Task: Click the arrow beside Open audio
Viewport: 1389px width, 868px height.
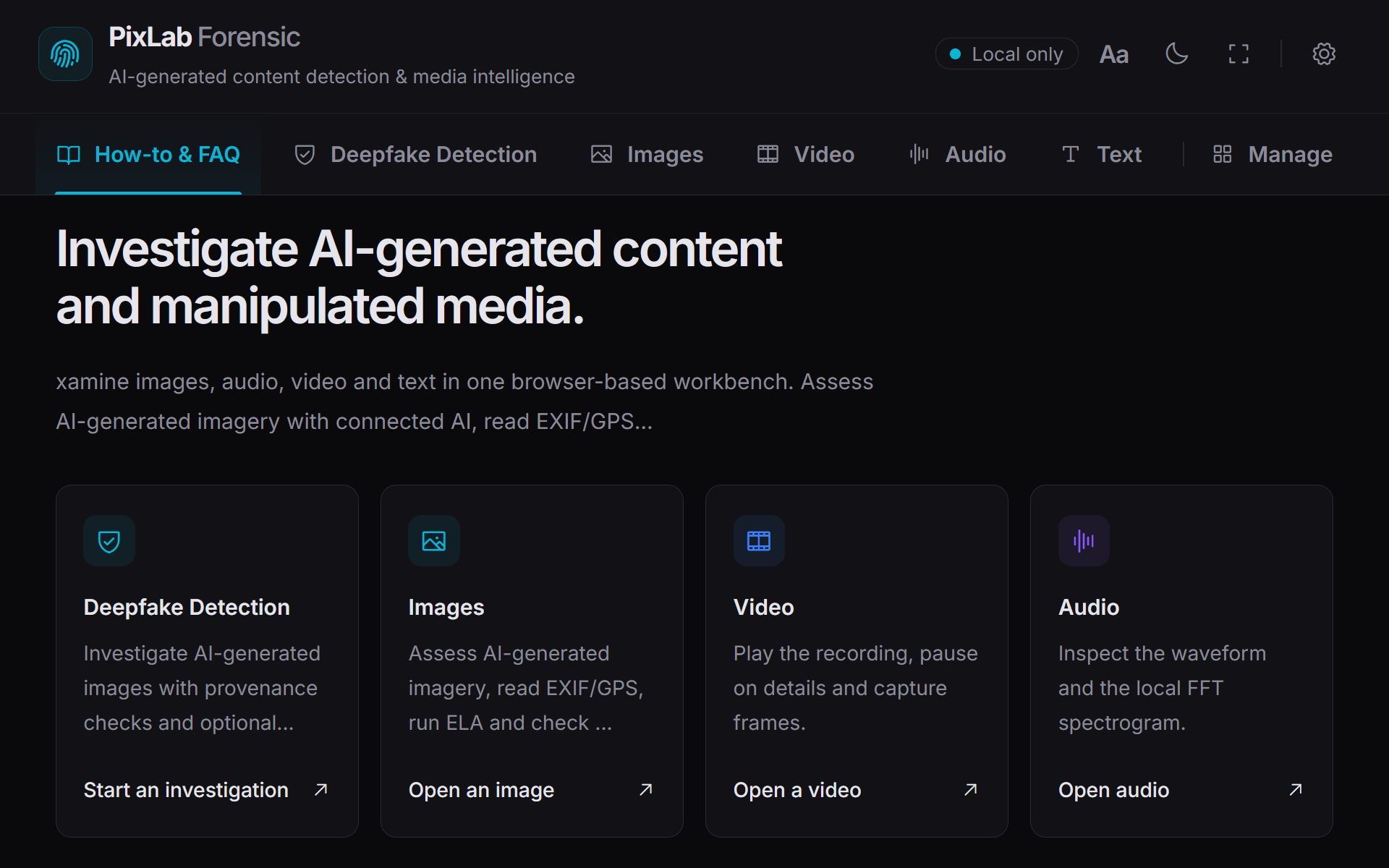Action: [x=1296, y=790]
